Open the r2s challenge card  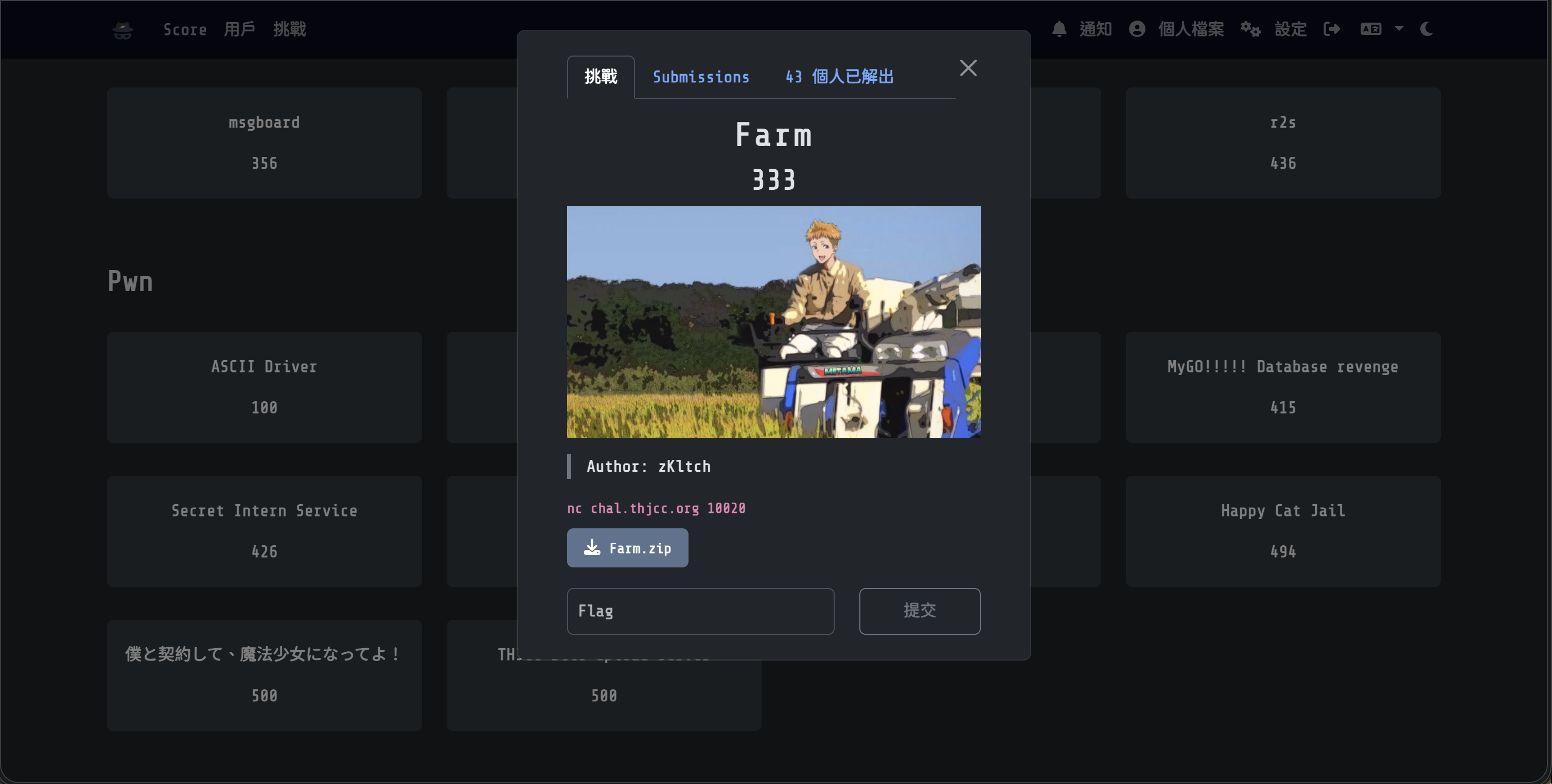pyautogui.click(x=1283, y=142)
